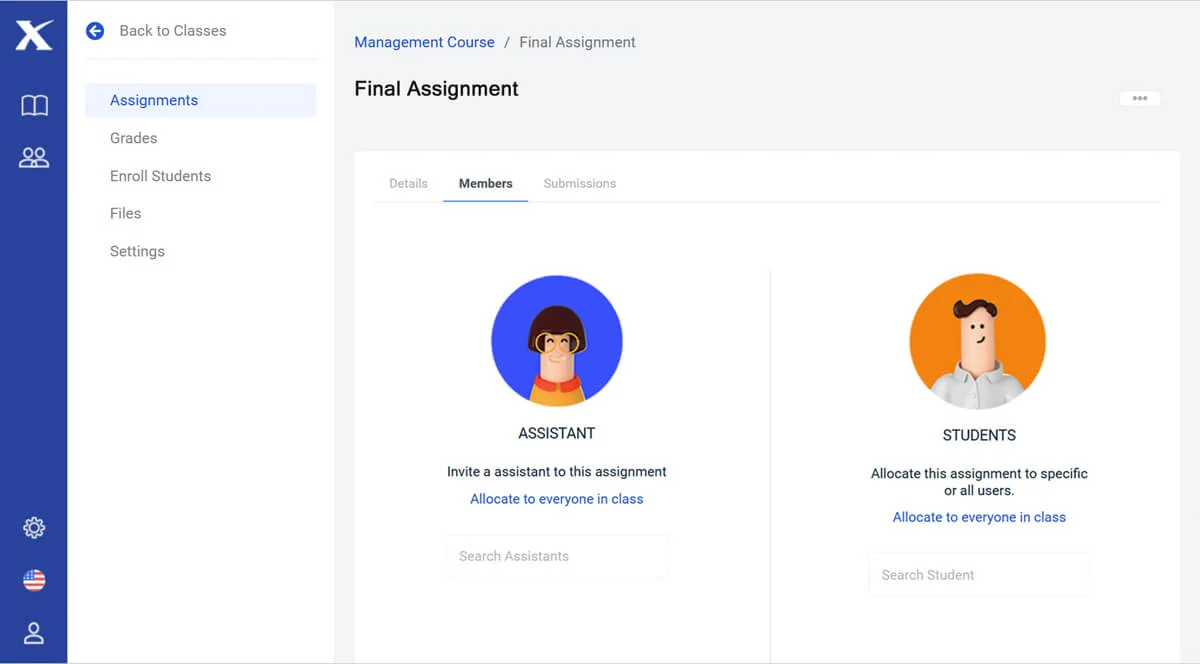Open the courses book icon
Screen dimensions: 1200x664
pyautogui.click(x=34, y=105)
